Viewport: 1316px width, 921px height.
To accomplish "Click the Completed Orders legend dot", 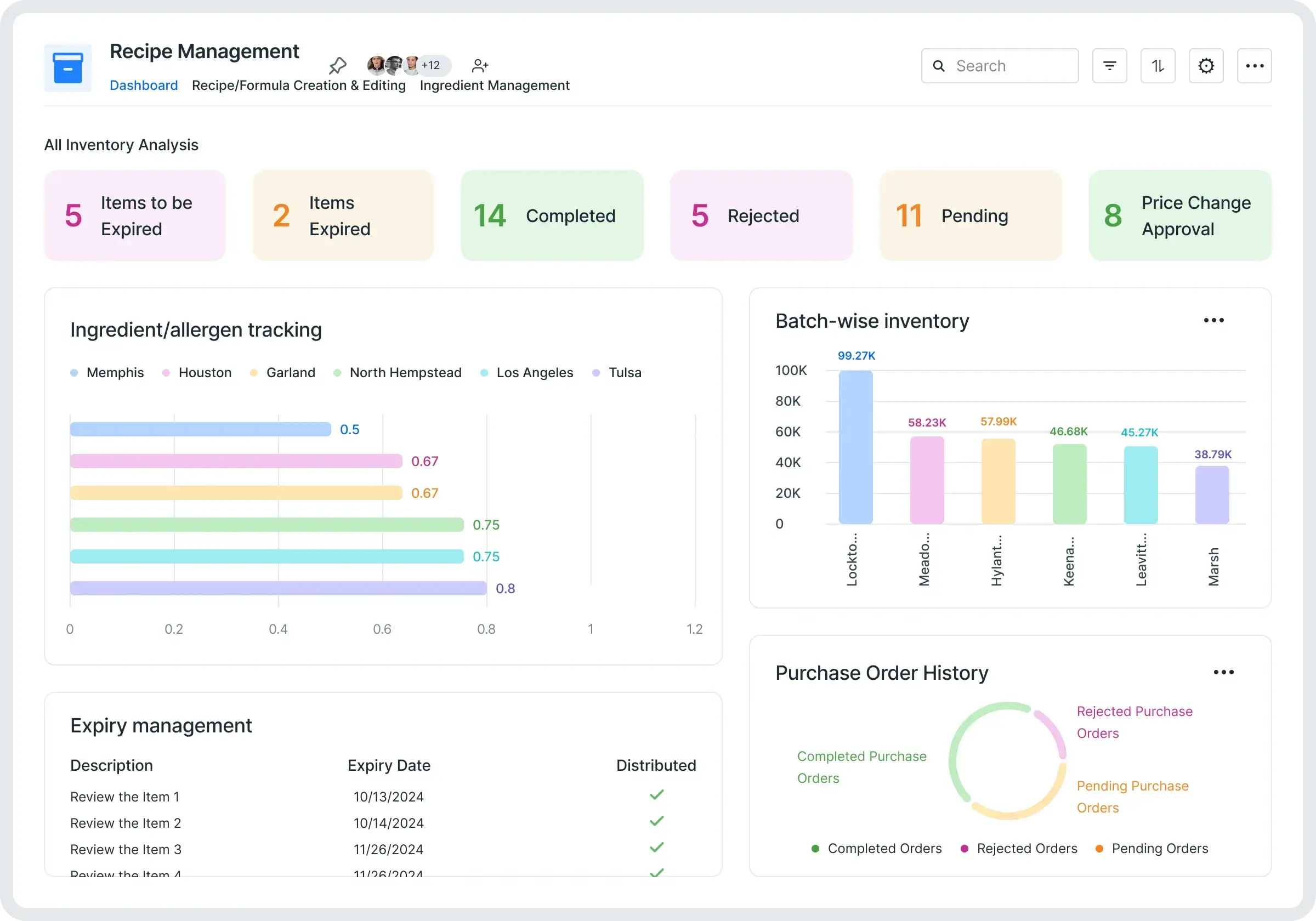I will click(x=814, y=849).
